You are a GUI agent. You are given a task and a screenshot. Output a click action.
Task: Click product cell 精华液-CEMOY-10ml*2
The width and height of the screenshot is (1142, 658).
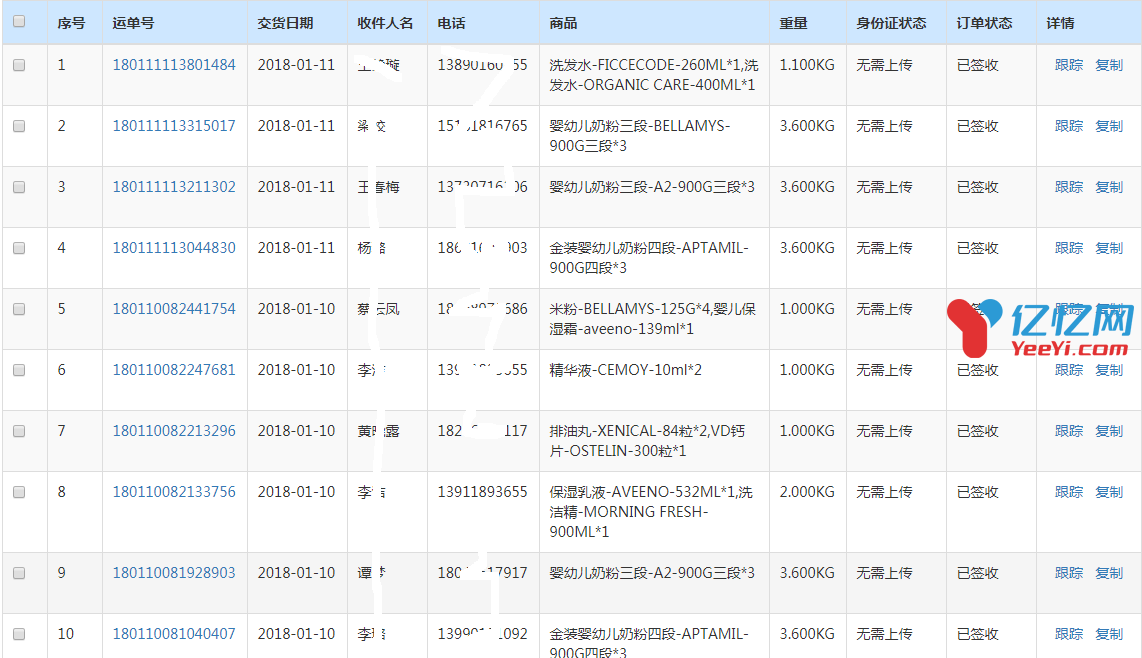(626, 370)
